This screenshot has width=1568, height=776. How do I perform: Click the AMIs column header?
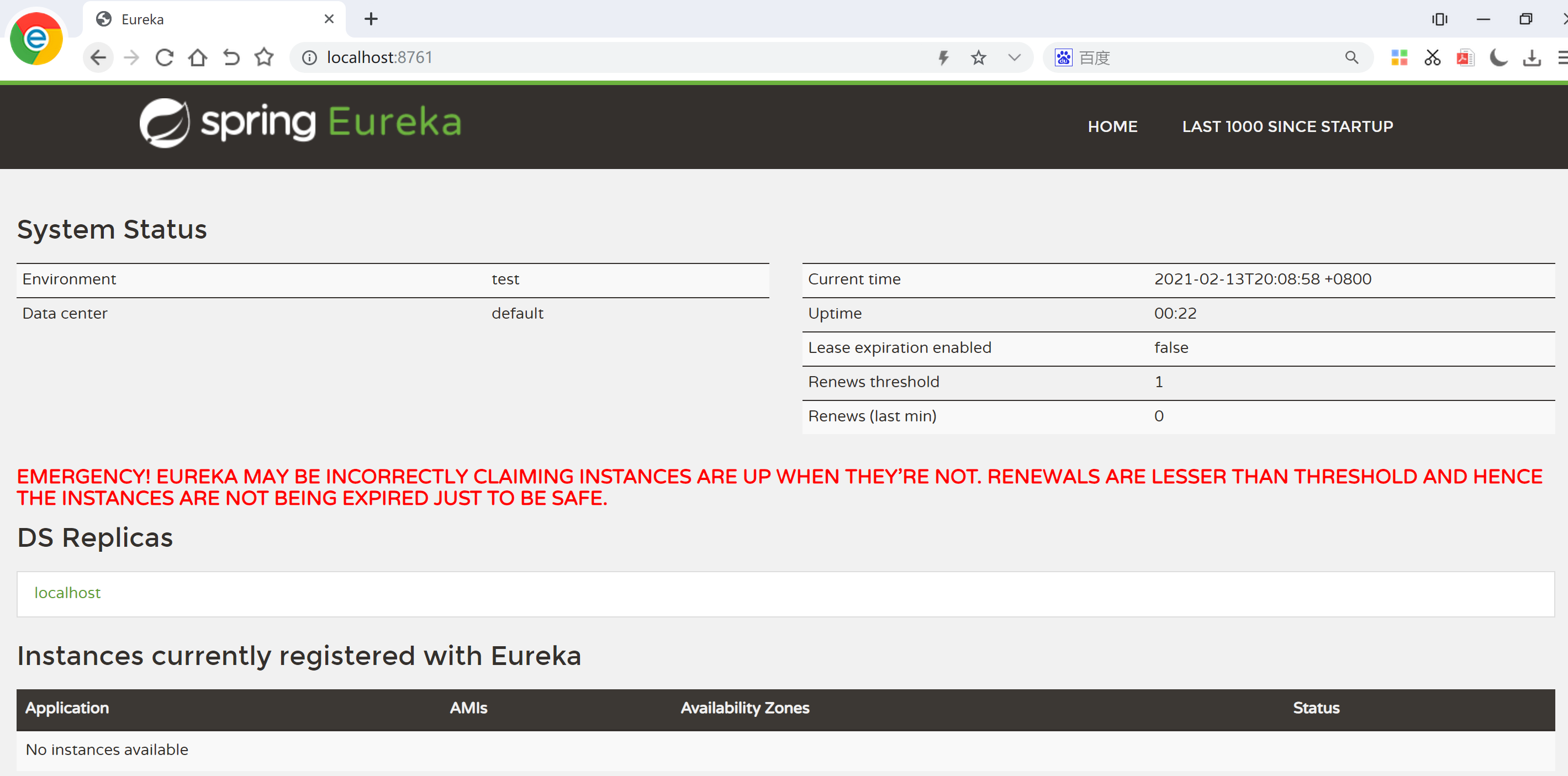(x=468, y=708)
